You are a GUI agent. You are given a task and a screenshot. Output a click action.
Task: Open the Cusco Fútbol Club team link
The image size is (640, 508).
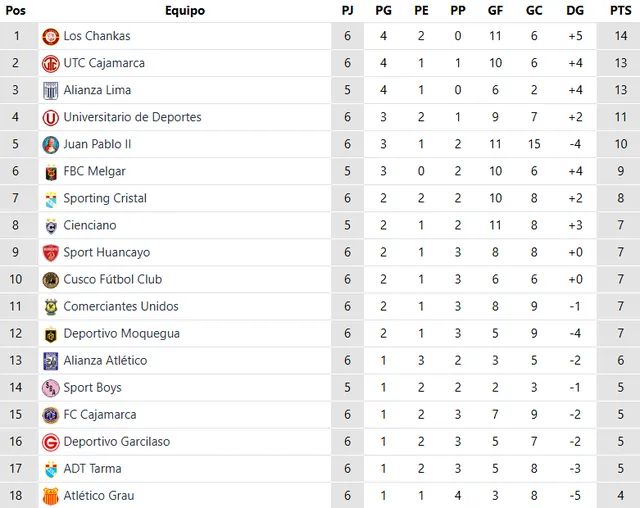coord(112,279)
